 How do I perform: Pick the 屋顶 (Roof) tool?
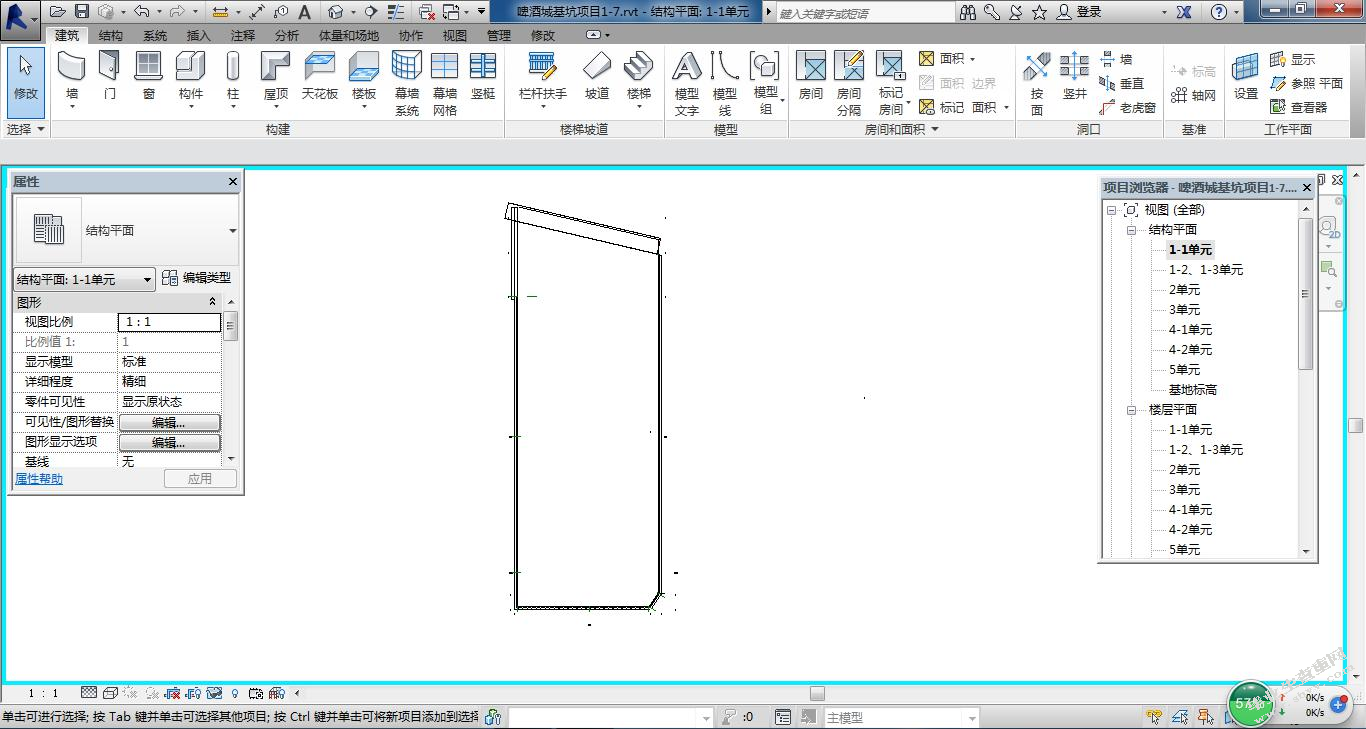(275, 78)
